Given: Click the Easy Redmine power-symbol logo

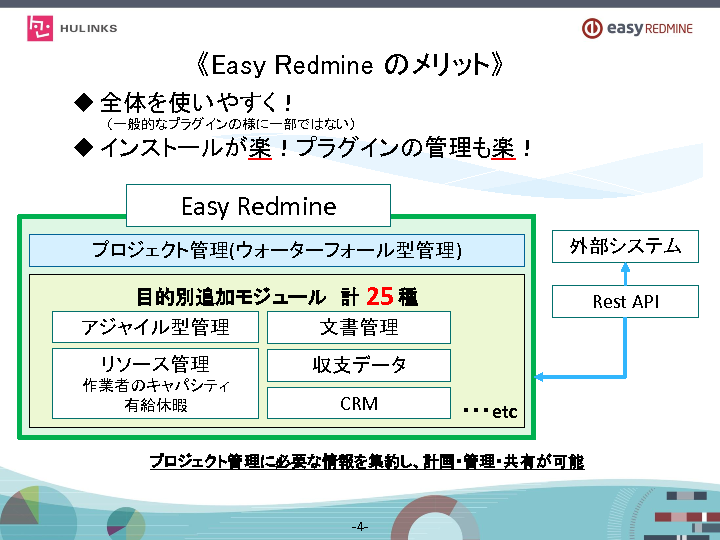Looking at the screenshot, I should click(592, 28).
